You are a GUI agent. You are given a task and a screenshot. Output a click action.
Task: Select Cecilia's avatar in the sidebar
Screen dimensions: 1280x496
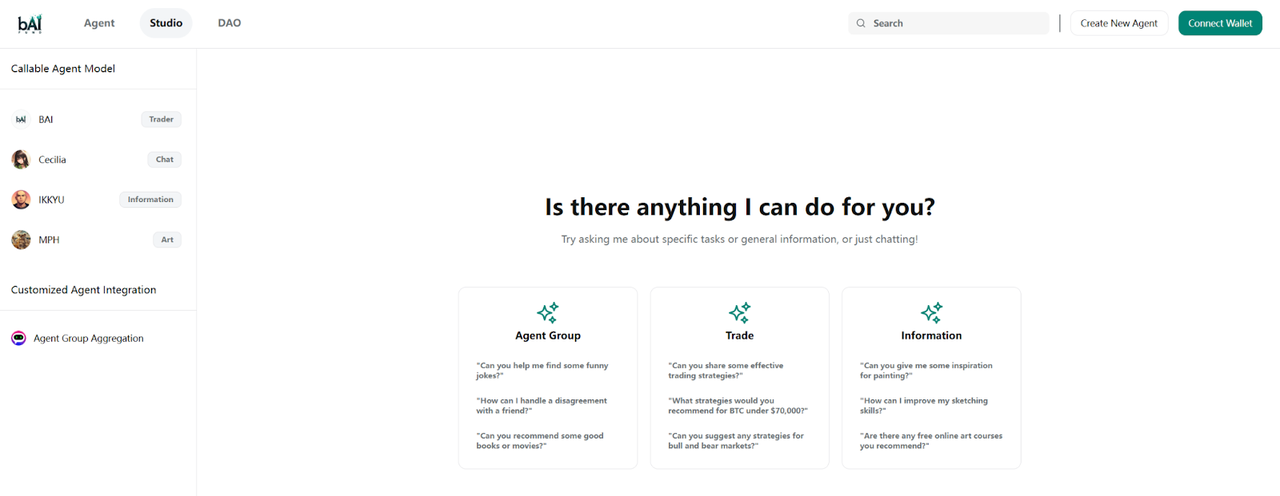click(21, 159)
